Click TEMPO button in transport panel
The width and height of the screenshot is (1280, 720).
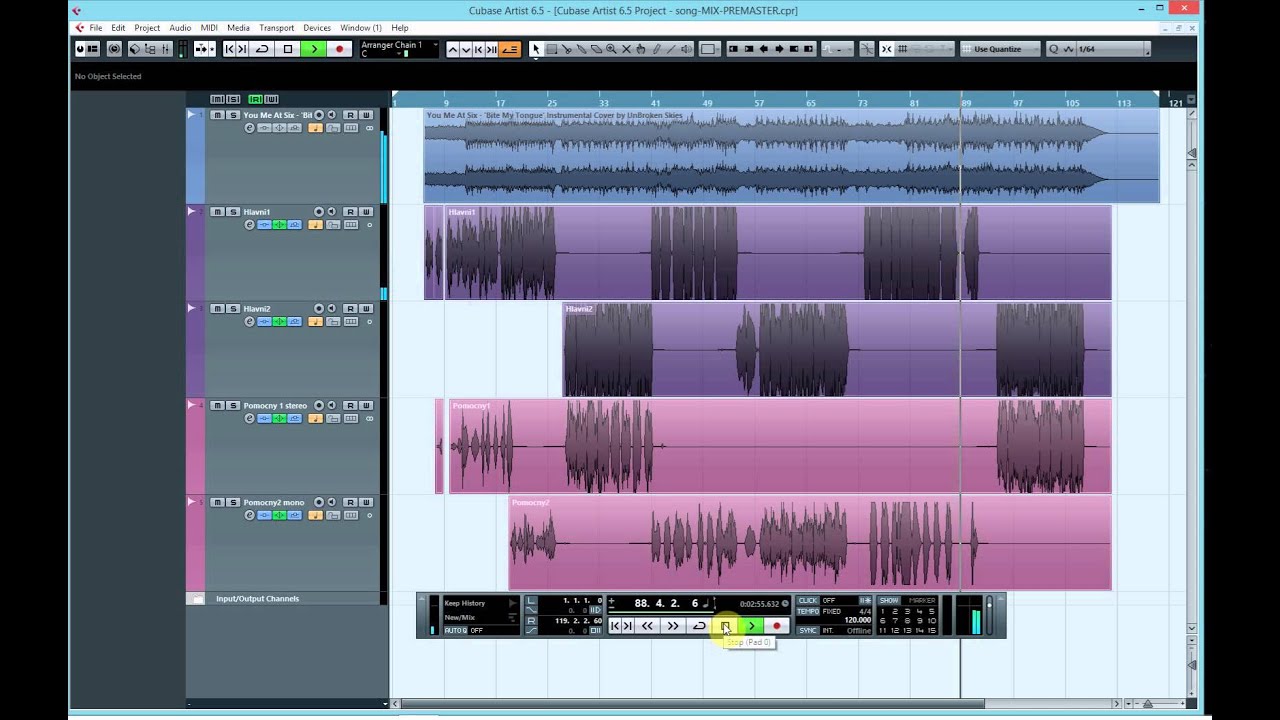click(808, 611)
